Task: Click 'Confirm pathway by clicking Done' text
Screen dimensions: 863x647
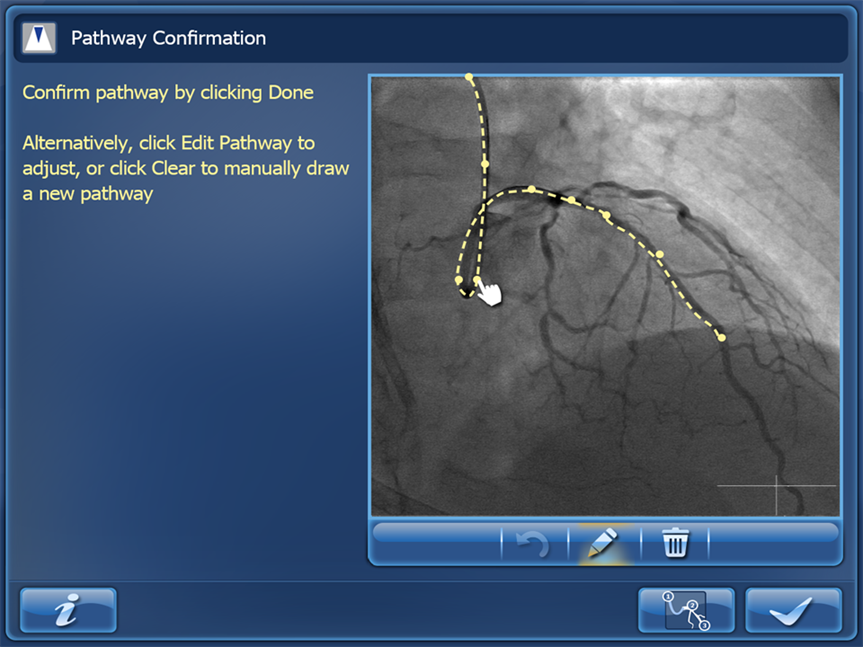Action: (168, 92)
